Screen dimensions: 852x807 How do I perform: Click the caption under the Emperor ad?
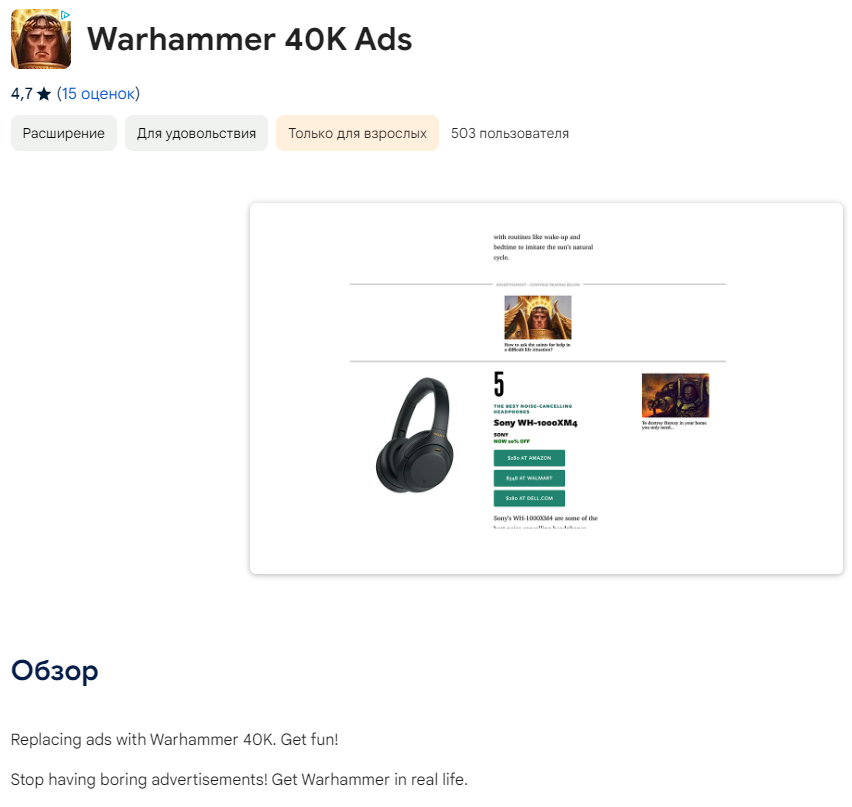click(537, 347)
